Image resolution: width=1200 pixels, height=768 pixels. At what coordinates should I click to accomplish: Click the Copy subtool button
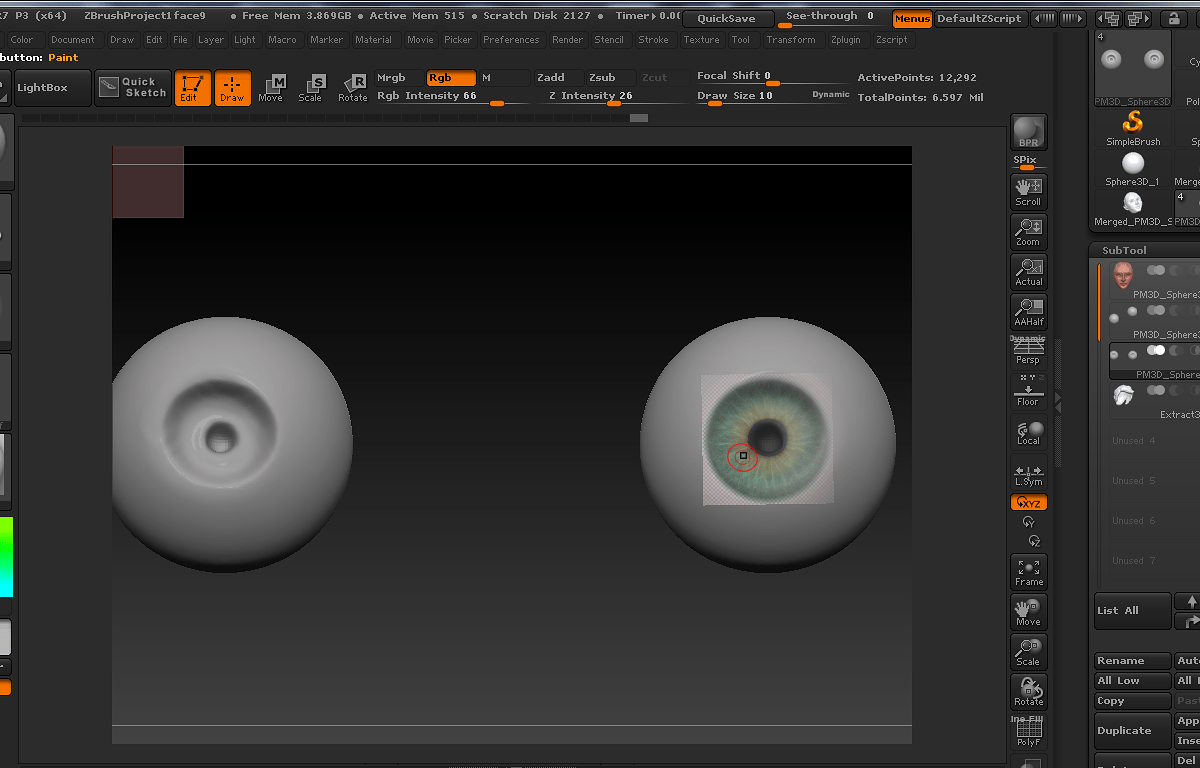[x=1133, y=701]
